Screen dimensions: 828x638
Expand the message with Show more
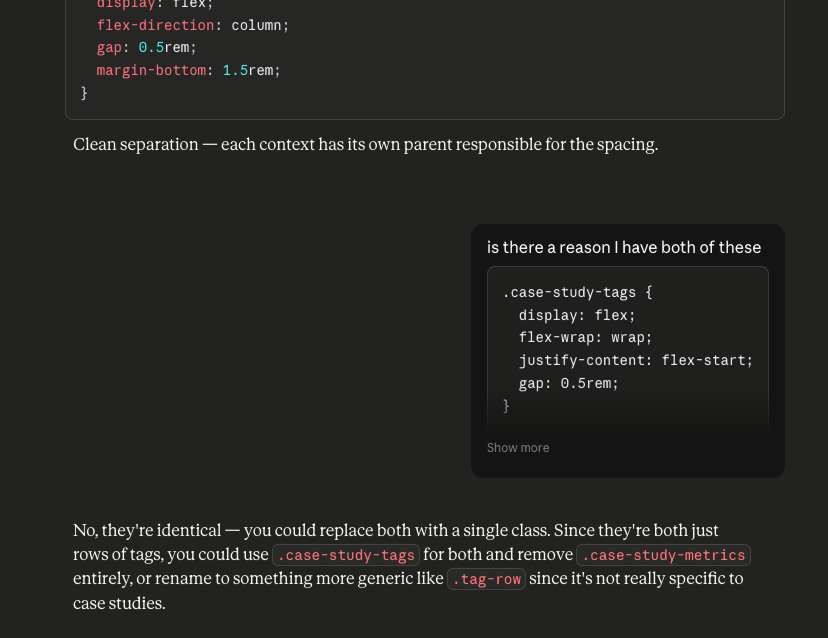coord(518,448)
